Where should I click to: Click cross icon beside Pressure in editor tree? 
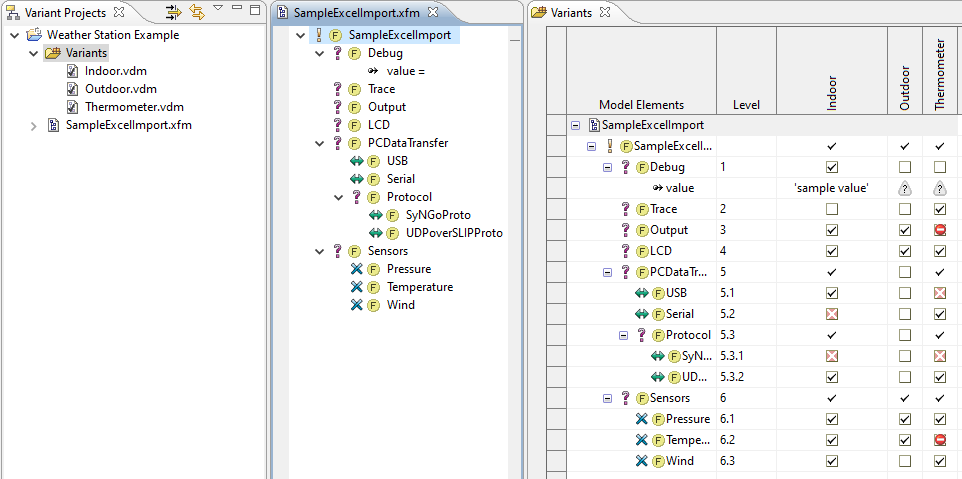[x=357, y=269]
